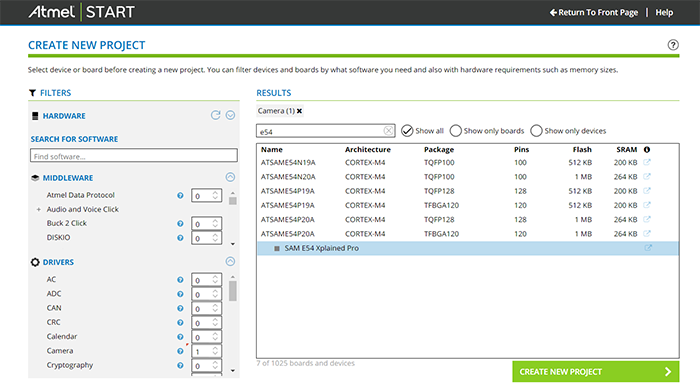The width and height of the screenshot is (700, 388).
Task: Open the help question mark icon
Action: tap(673, 45)
